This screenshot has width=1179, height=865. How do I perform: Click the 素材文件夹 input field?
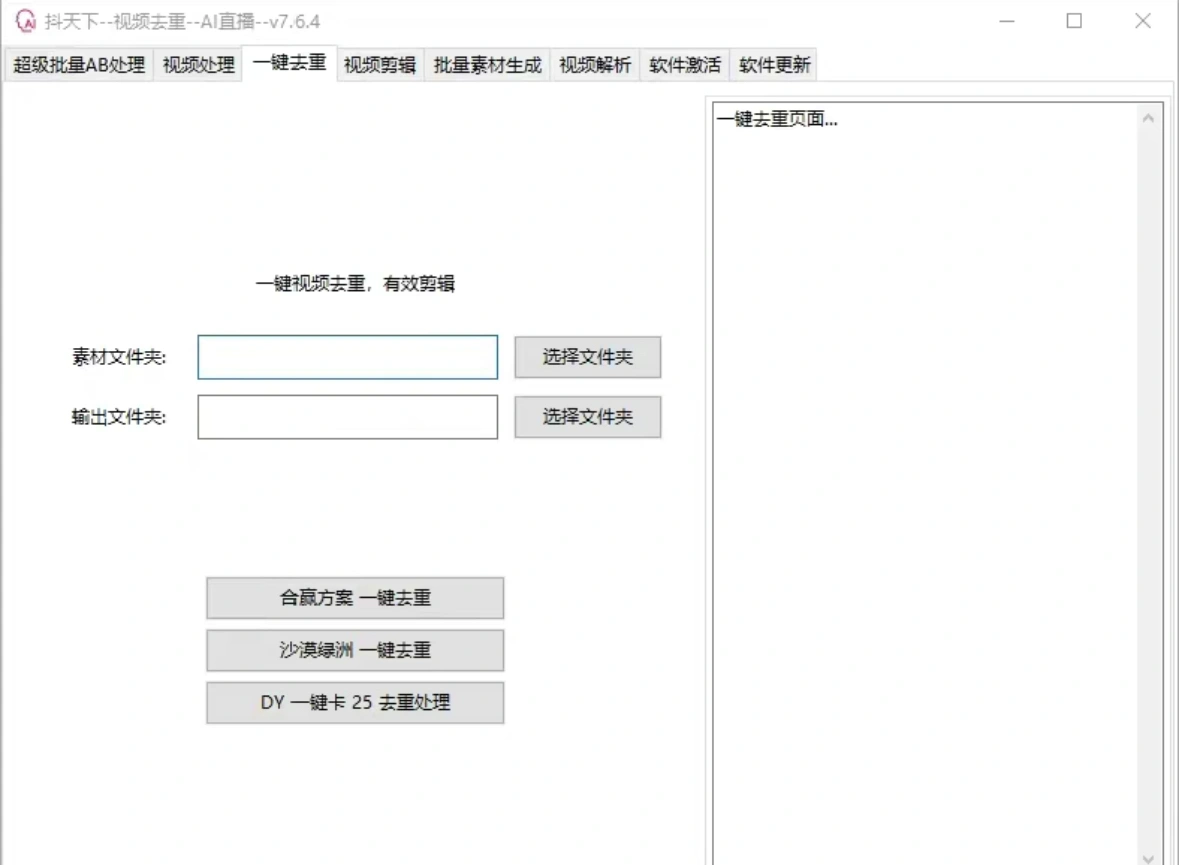pyautogui.click(x=347, y=357)
